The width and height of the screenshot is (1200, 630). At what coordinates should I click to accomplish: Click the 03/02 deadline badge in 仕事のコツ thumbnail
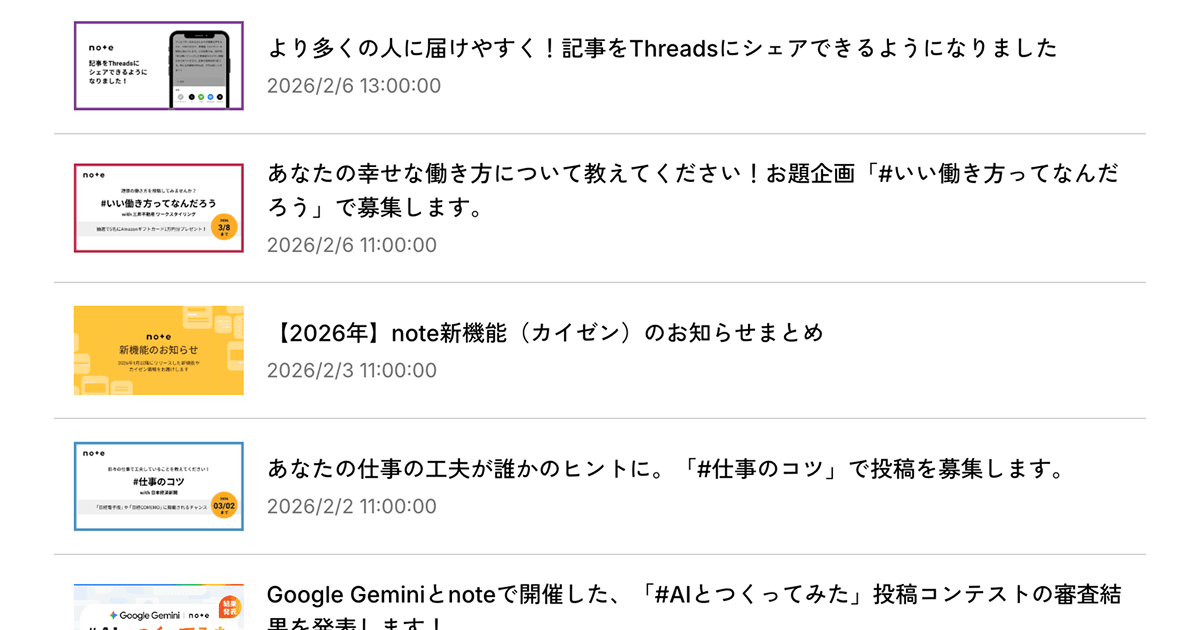click(224, 505)
